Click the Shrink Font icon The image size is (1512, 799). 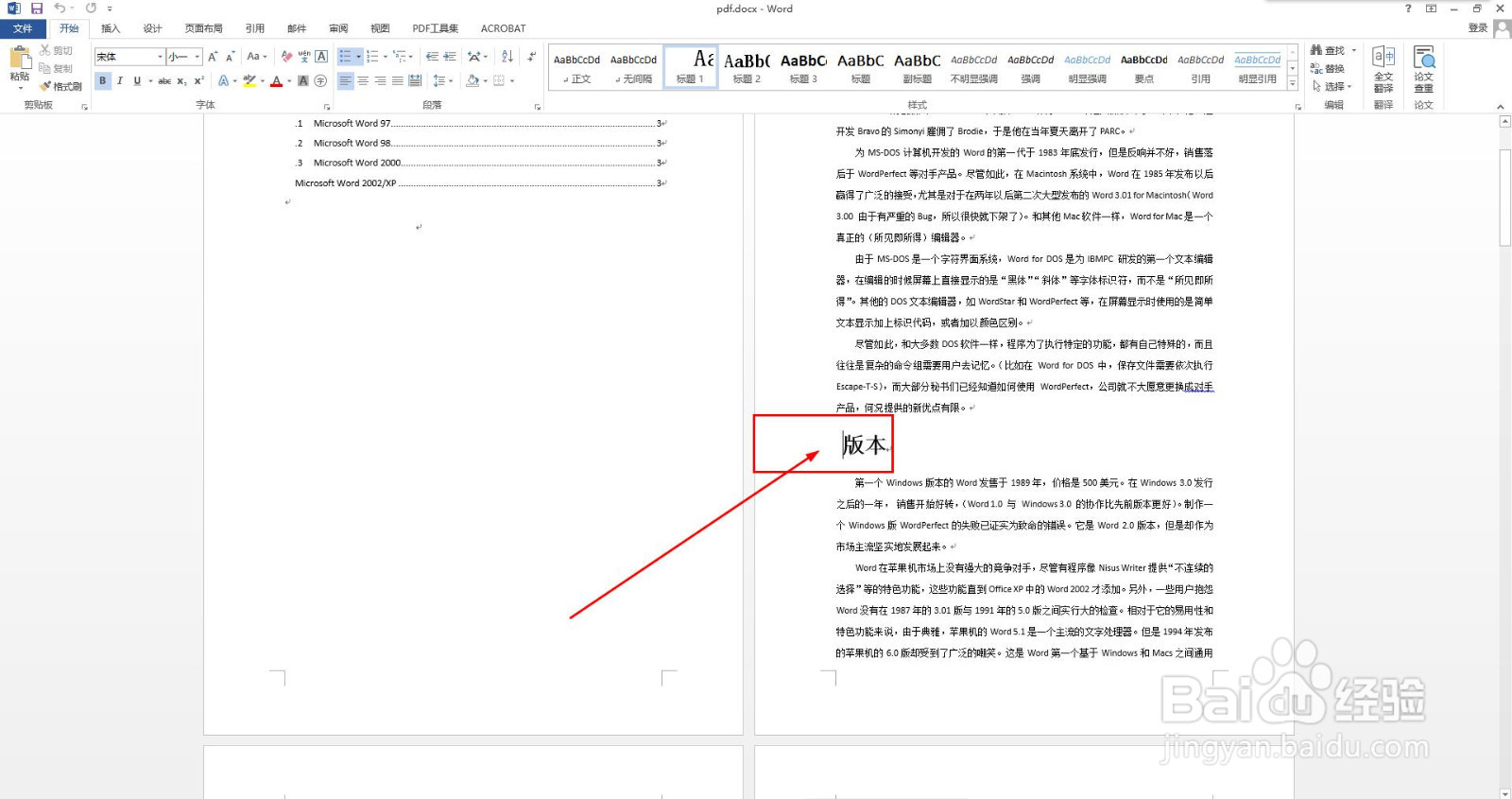[230, 57]
